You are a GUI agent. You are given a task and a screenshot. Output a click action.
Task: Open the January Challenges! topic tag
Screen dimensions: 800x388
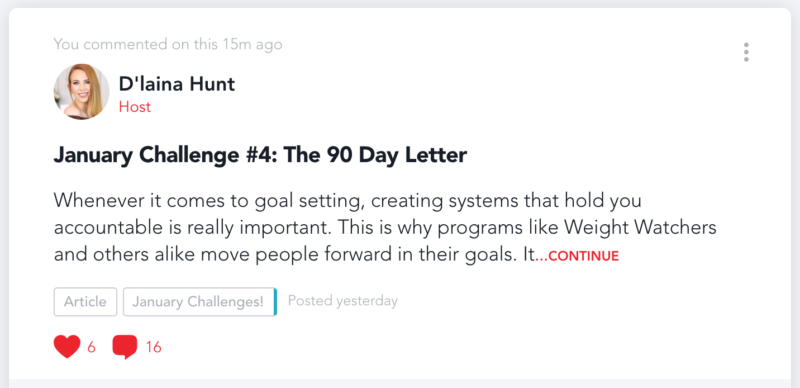pos(199,302)
